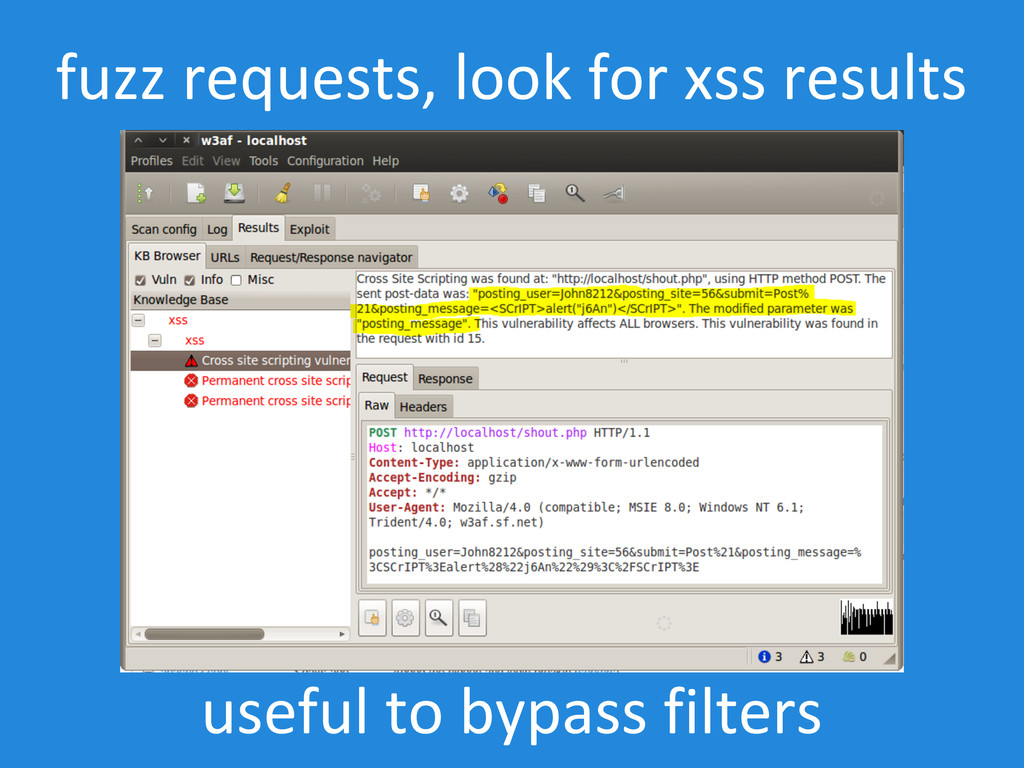Screen dimensions: 1024x768
Task: Enable the Misc filter checkbox
Action: point(236,280)
